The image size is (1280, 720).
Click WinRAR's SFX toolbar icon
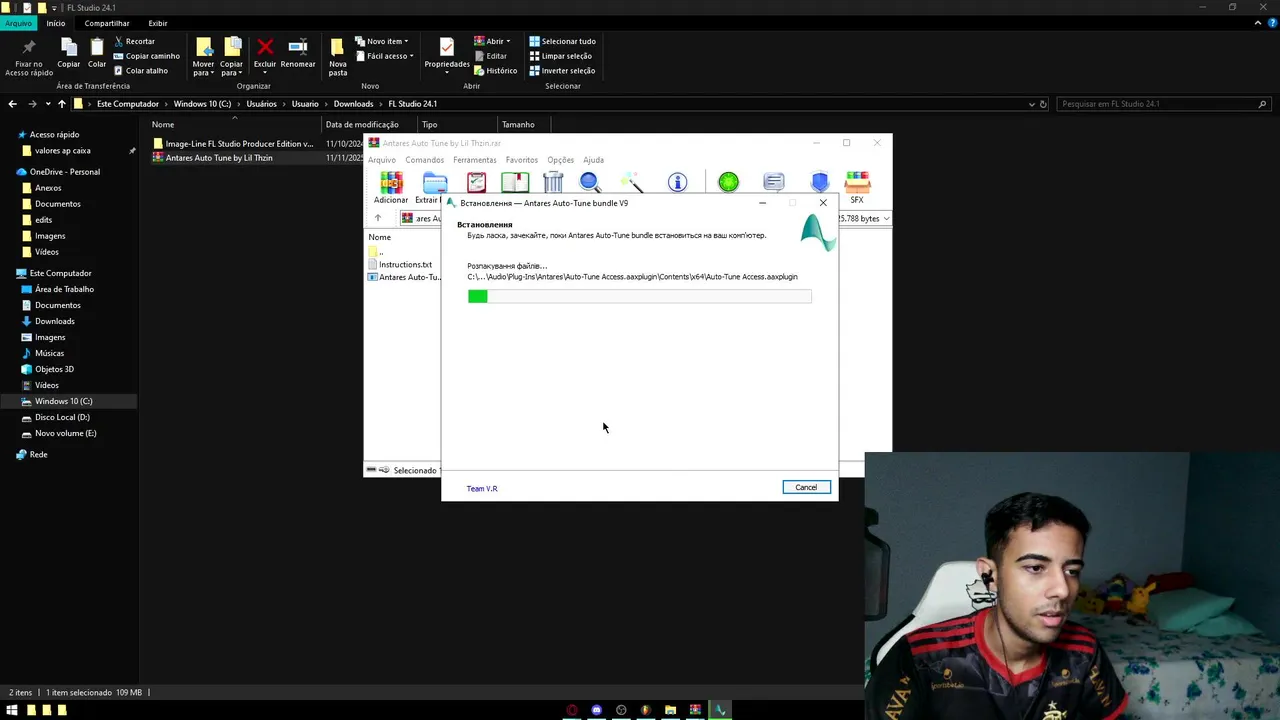(857, 182)
